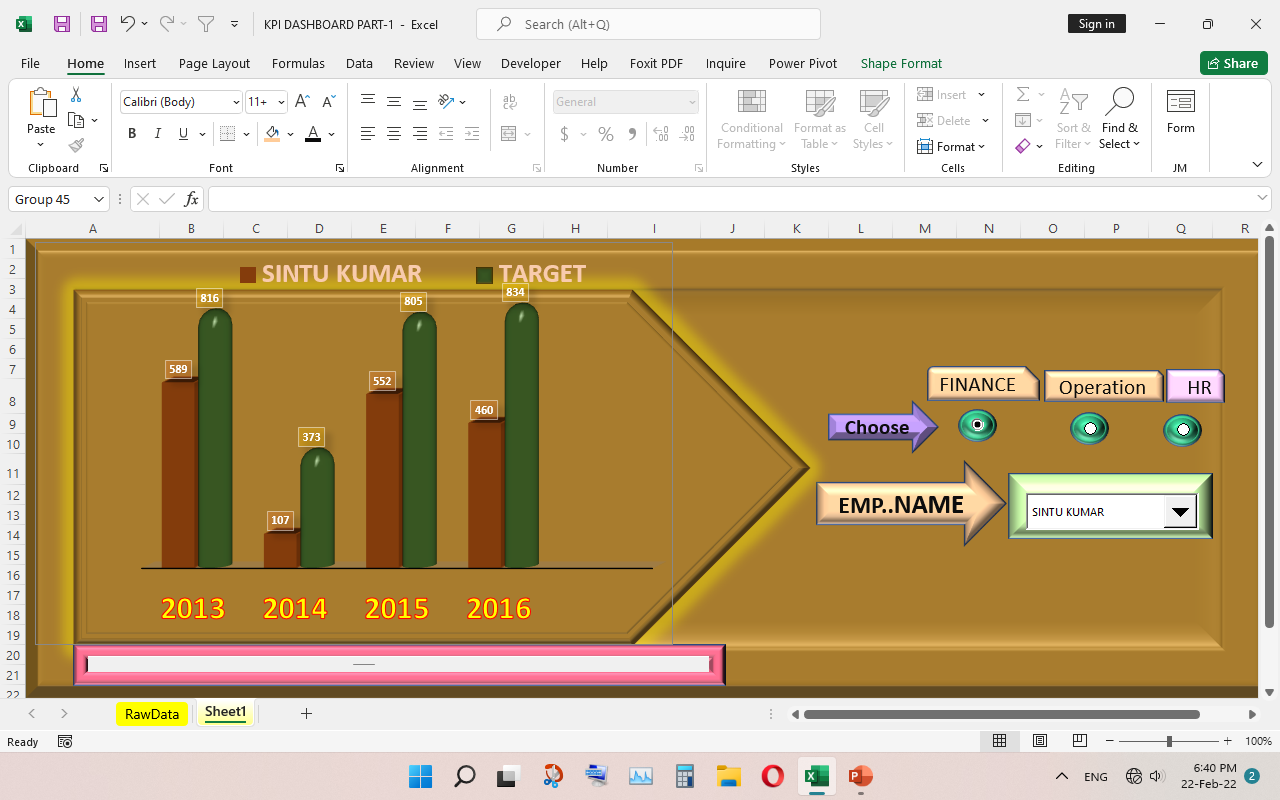Click the Italic formatting icon
1280x800 pixels.
pos(157,134)
